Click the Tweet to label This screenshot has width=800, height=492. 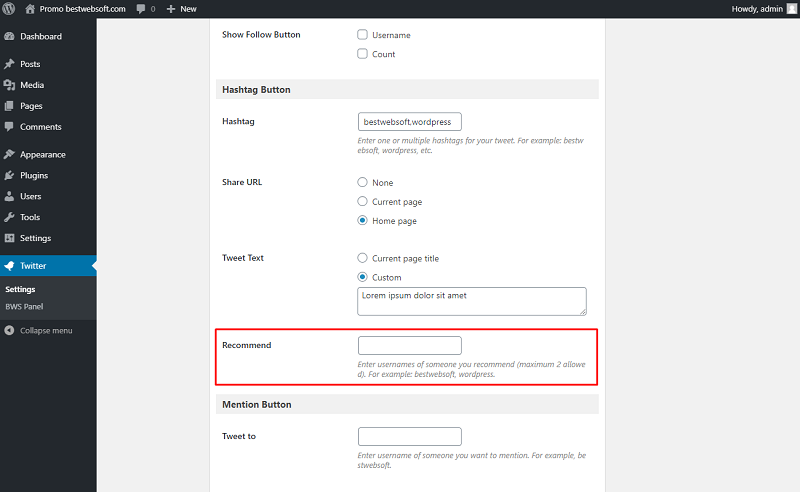coord(239,436)
